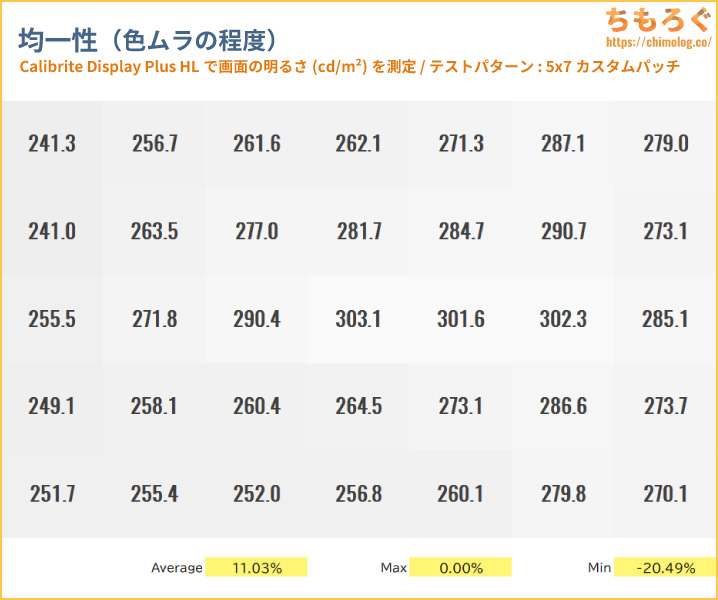Select the 290.4 patch value
718x600 pixels.
click(257, 320)
